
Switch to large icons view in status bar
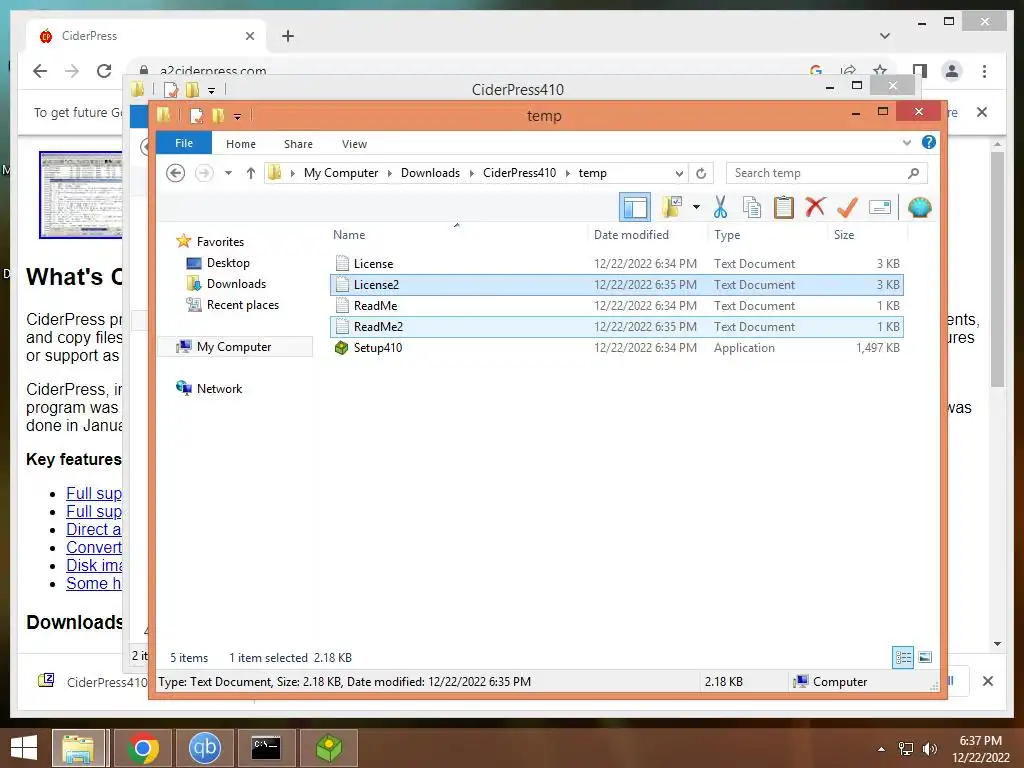[x=925, y=657]
